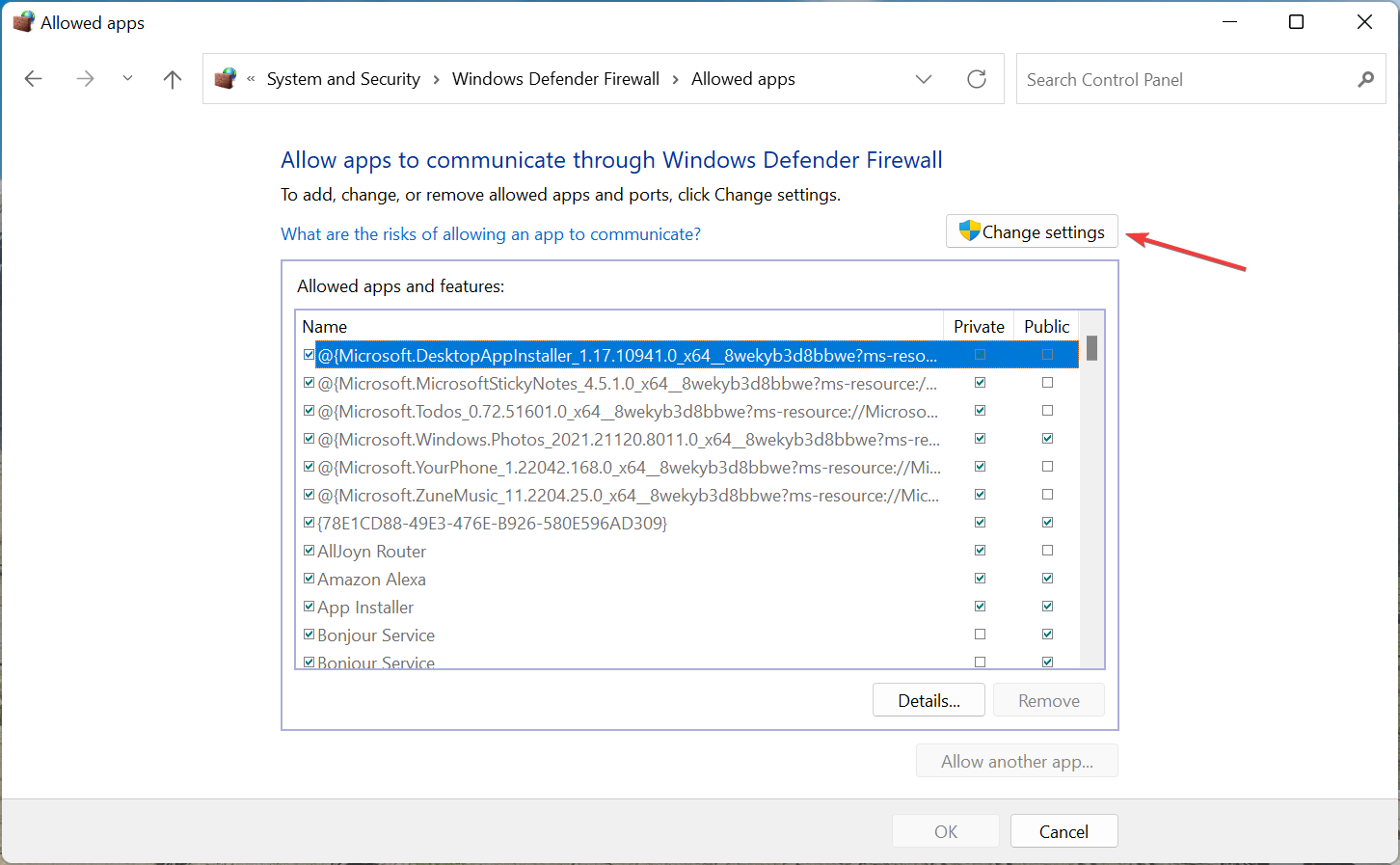The width and height of the screenshot is (1400, 865).
Task: Toggle the MicrosoftStickyNotes Private checkbox
Action: pos(980,383)
